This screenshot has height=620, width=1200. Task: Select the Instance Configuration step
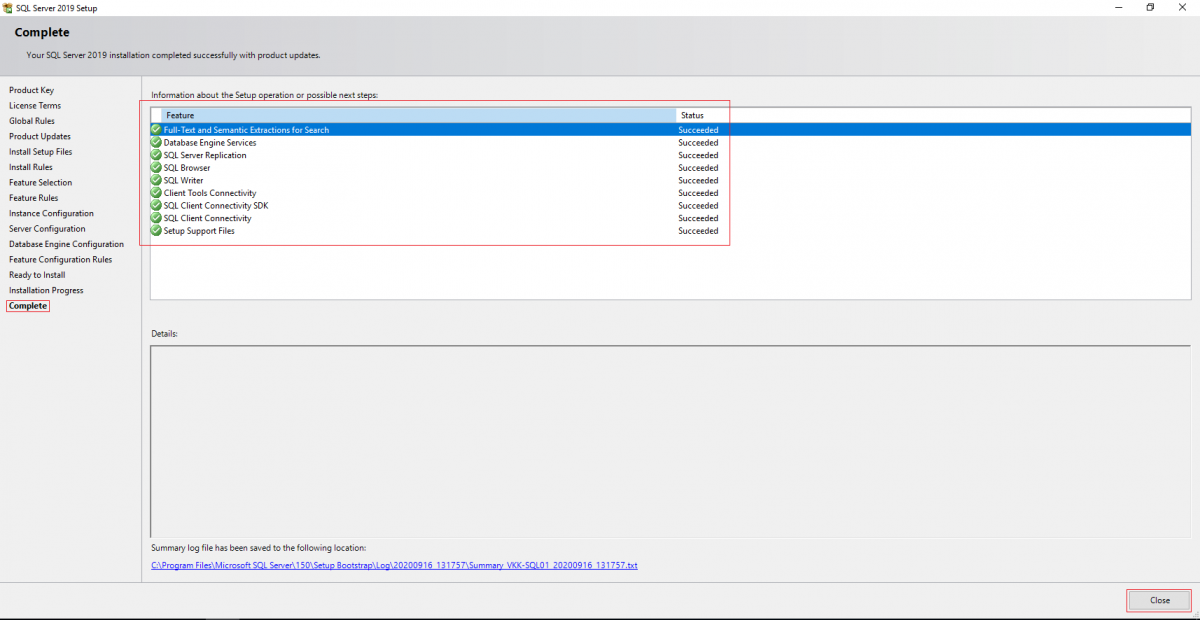pos(51,213)
